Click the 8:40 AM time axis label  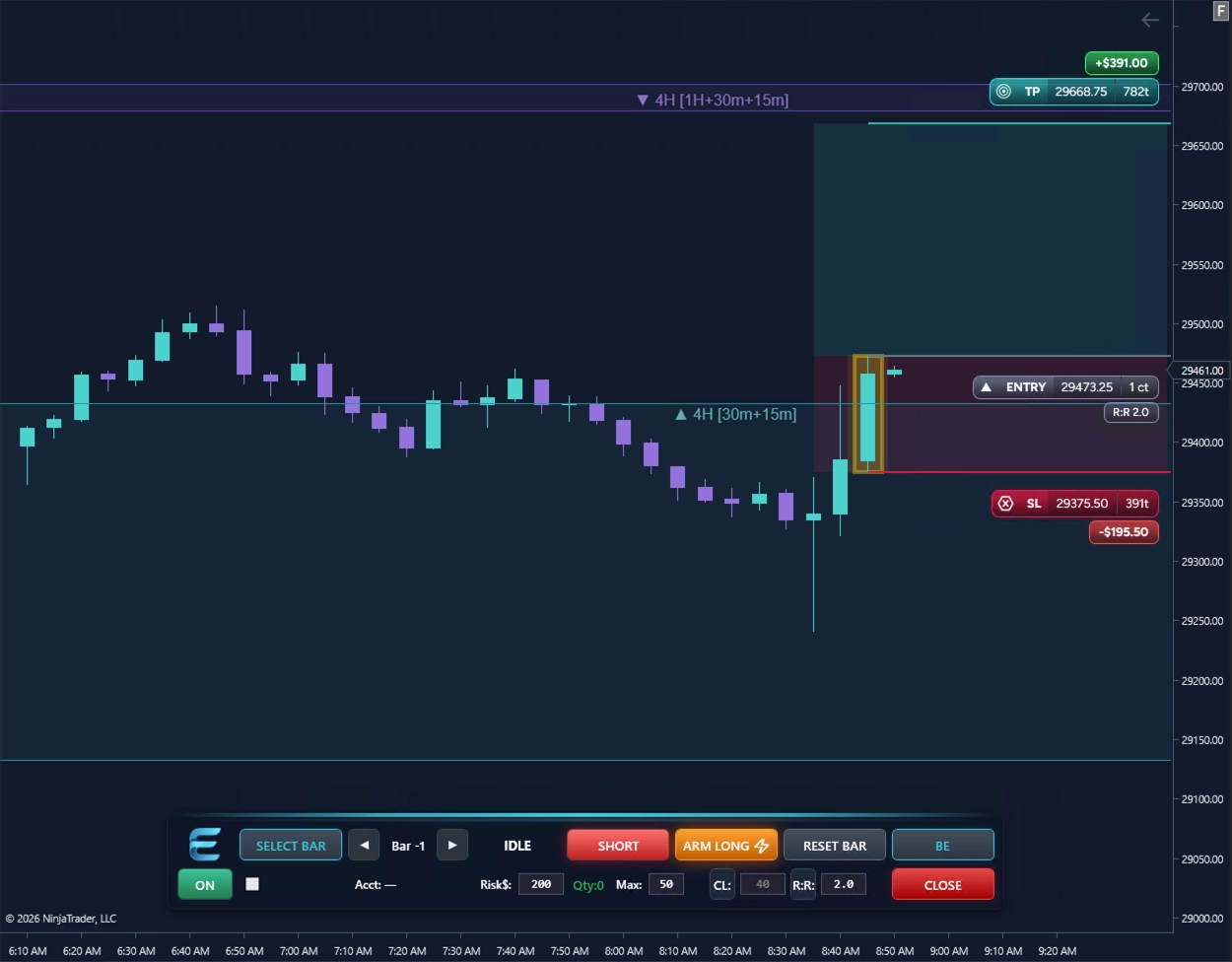(841, 951)
